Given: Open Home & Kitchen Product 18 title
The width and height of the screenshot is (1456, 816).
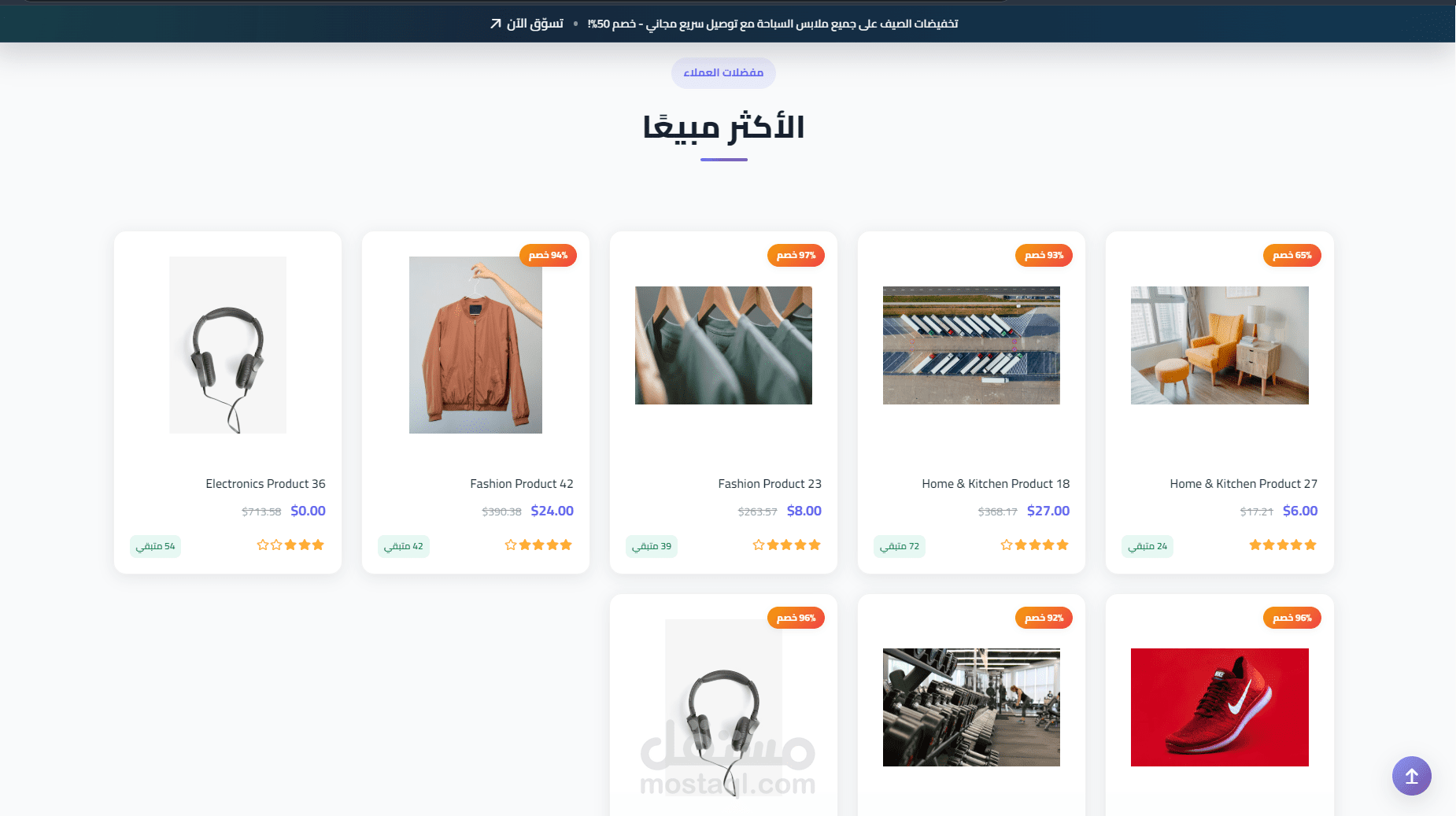Looking at the screenshot, I should click(x=996, y=484).
